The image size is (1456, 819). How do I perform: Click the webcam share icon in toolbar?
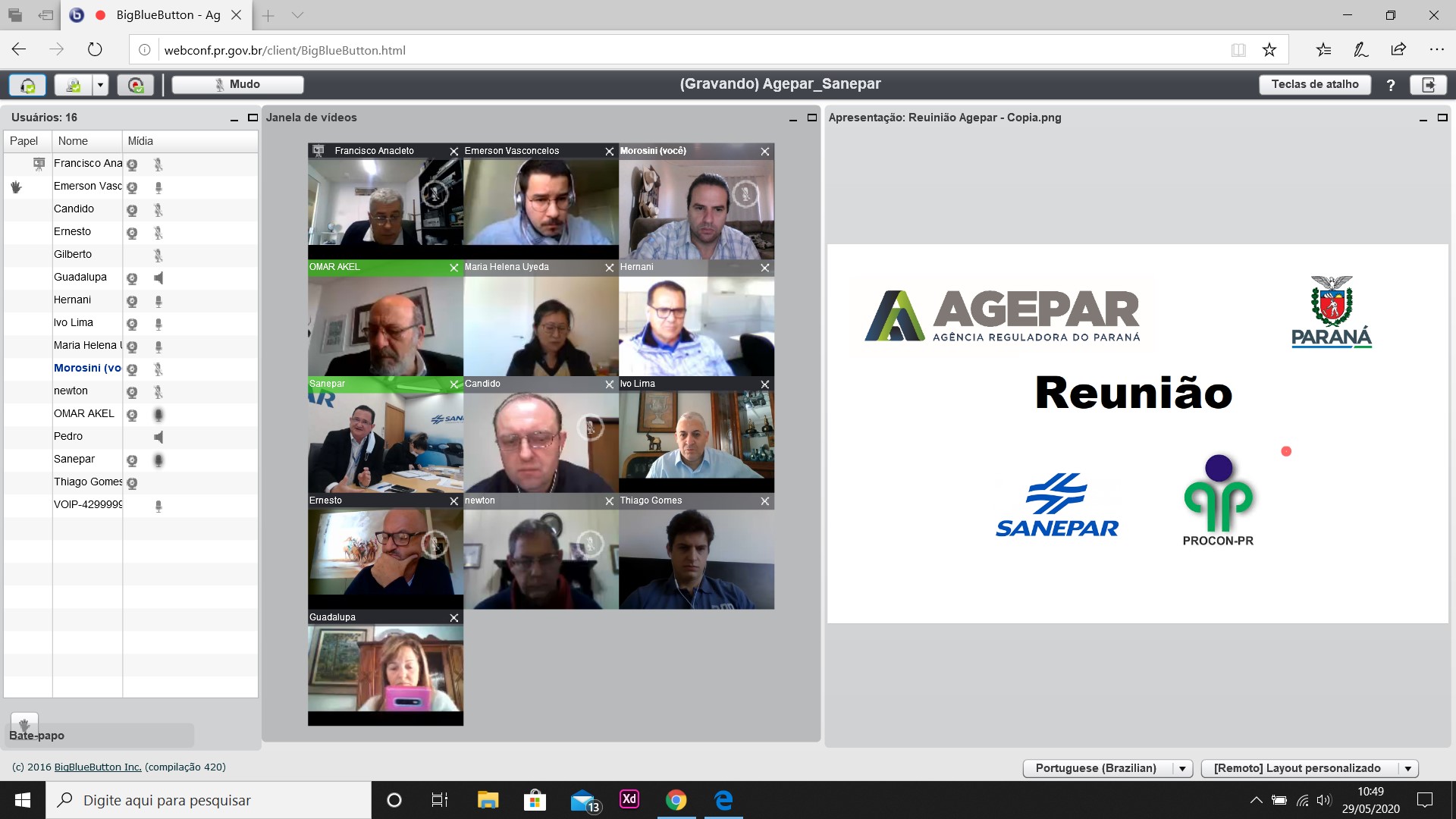click(74, 85)
